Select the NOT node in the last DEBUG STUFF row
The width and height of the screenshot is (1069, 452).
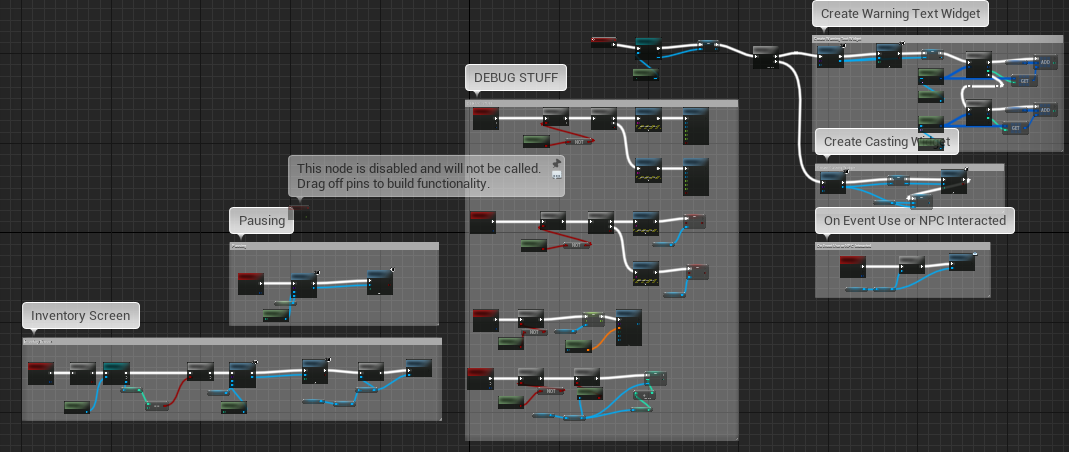point(551,391)
